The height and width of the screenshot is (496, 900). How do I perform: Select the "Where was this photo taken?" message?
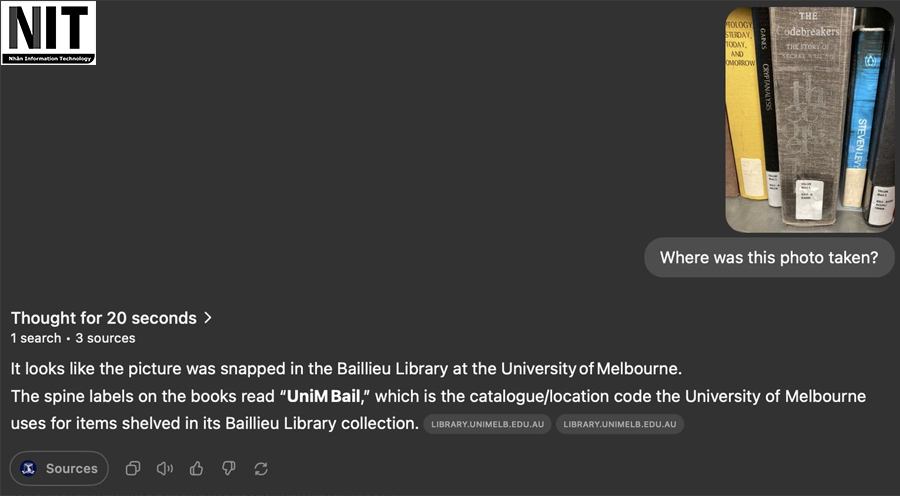pos(769,257)
